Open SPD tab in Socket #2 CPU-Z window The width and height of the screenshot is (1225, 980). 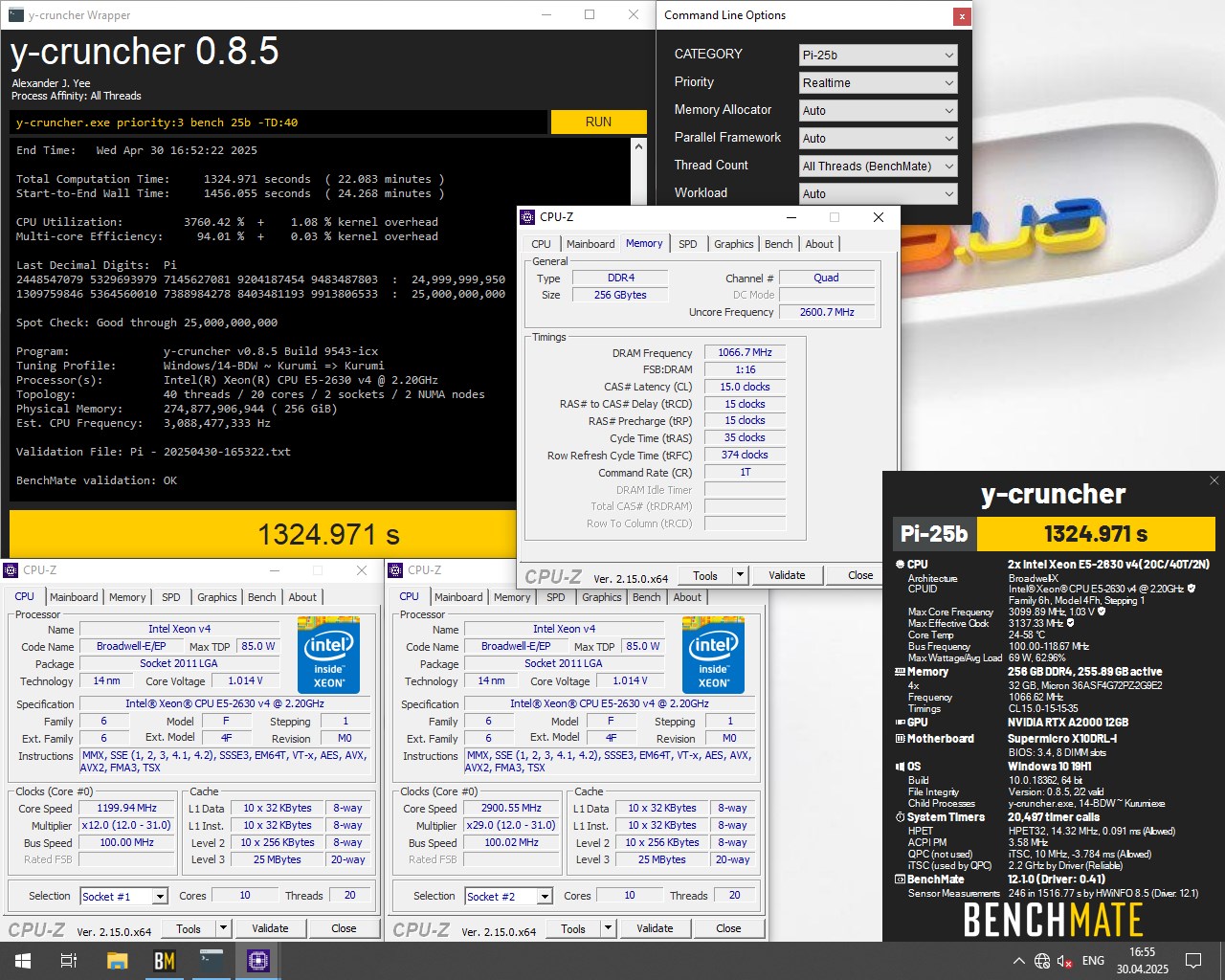pos(555,597)
